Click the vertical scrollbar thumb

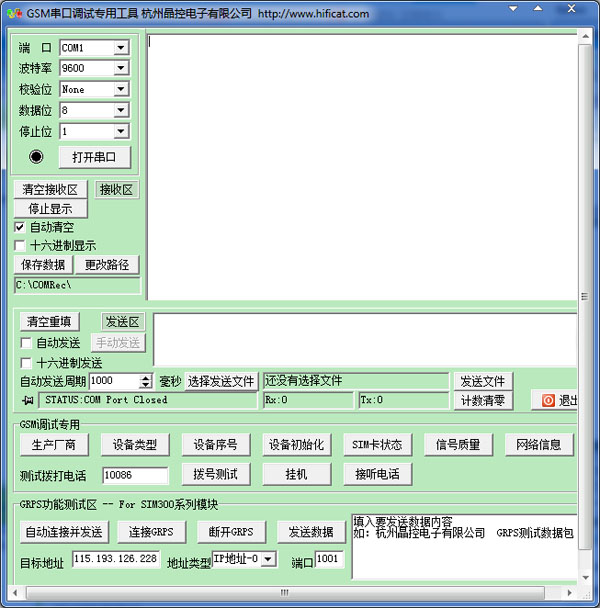(585, 297)
